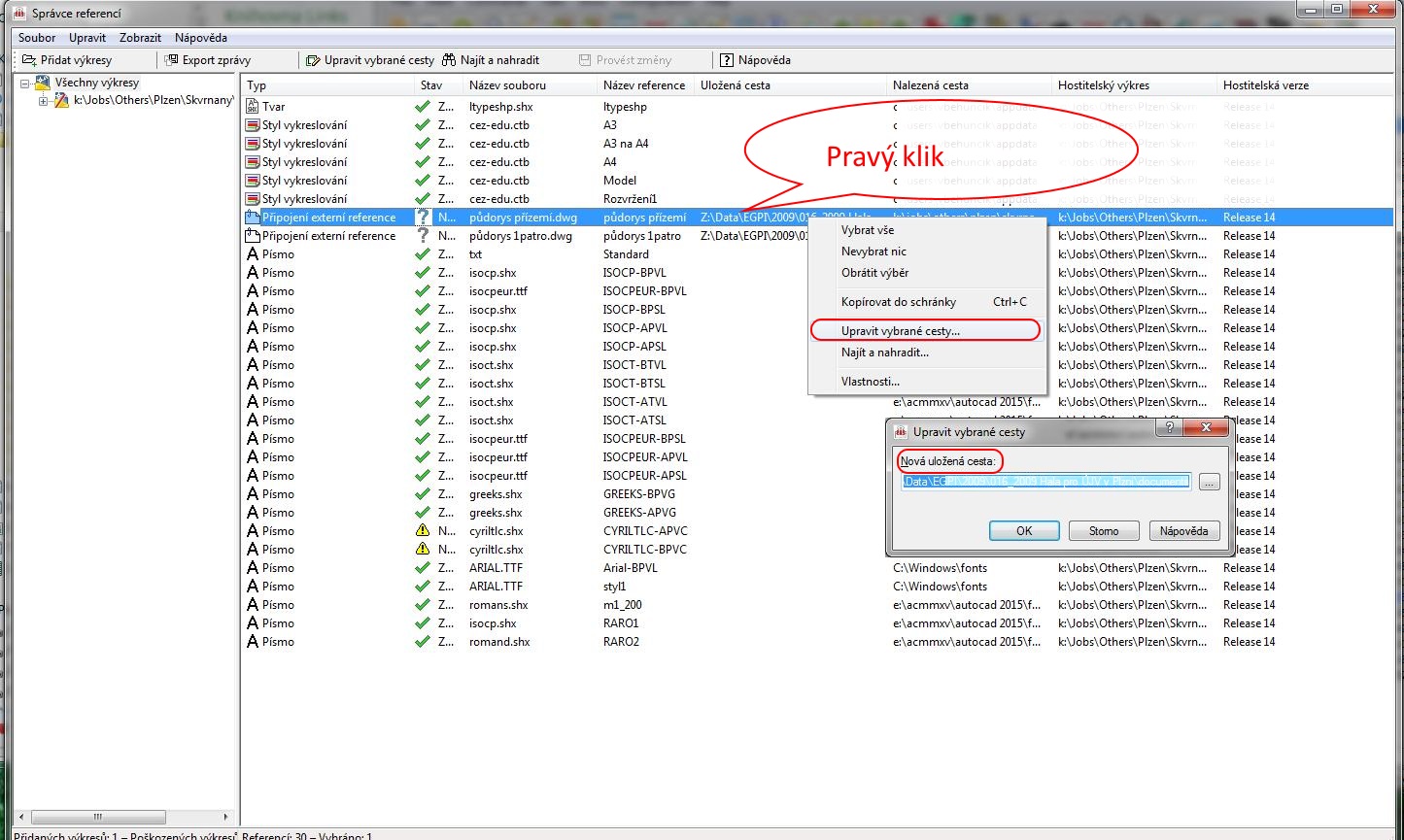1404x840 pixels.
Task: Click the Najít a nahradit binoculars icon
Action: point(449,60)
